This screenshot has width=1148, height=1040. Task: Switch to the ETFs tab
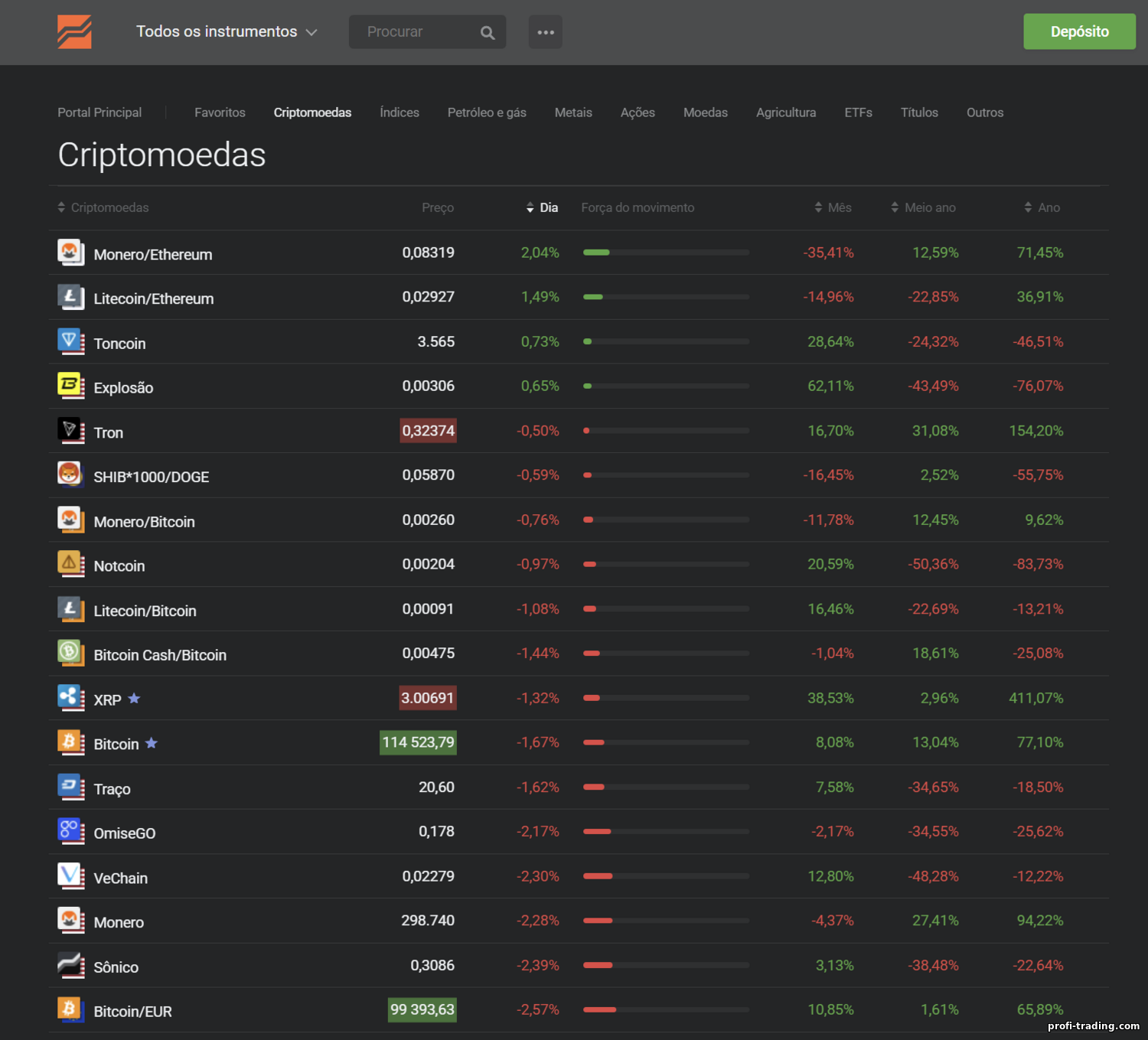(858, 112)
